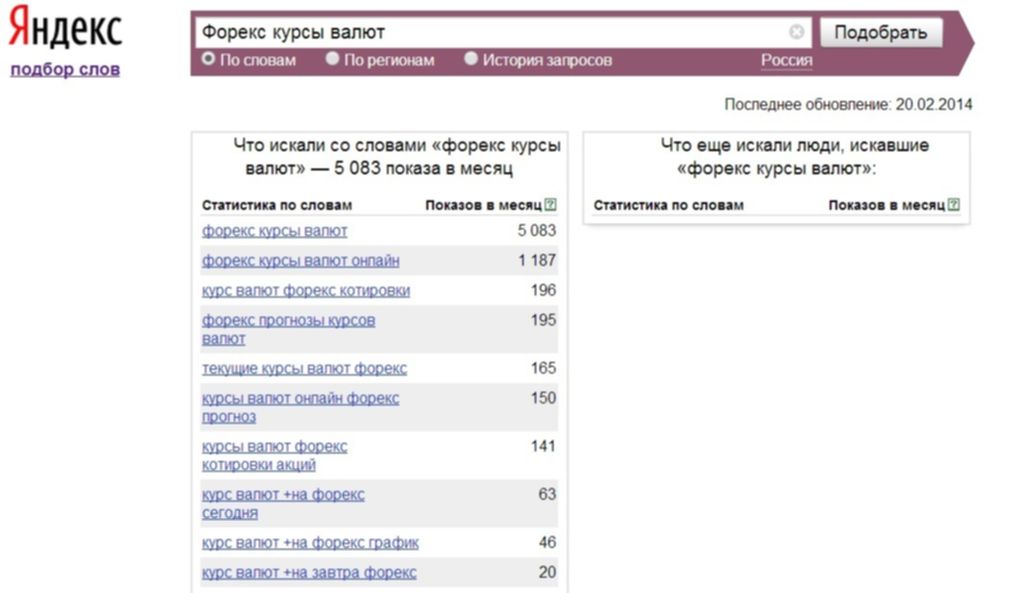
Task: Click the value 20 in the table
Action: 547,573
